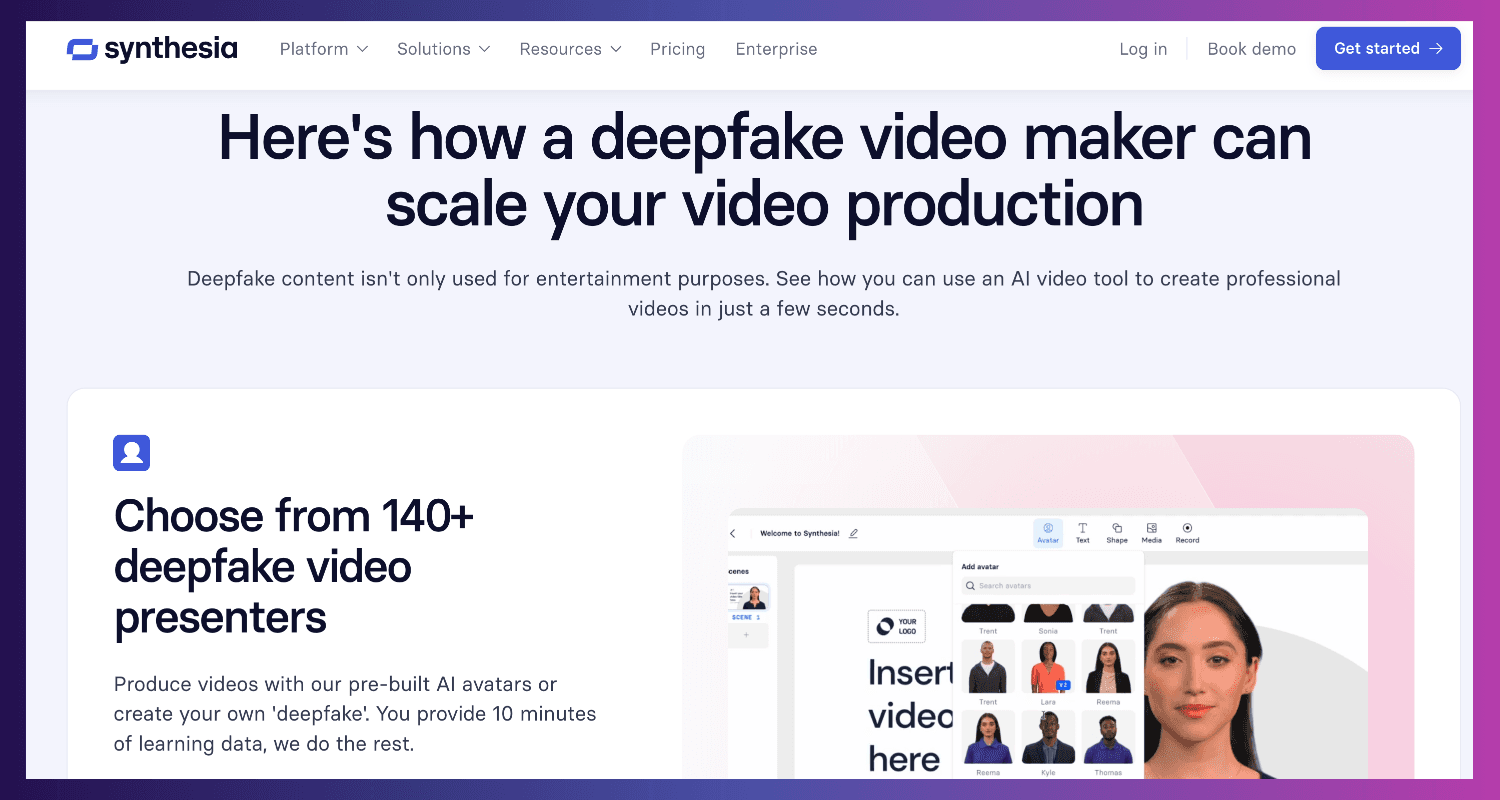Viewport: 1500px width, 800px height.
Task: Open the Media tool icon
Action: pyautogui.click(x=1152, y=532)
